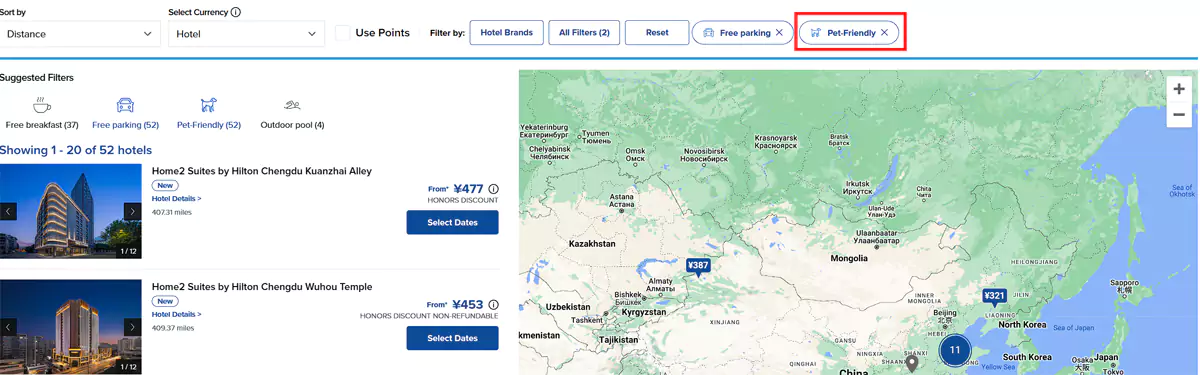Click info icon next to Select Currency
Viewport: 1200px width, 375px height.
(235, 13)
